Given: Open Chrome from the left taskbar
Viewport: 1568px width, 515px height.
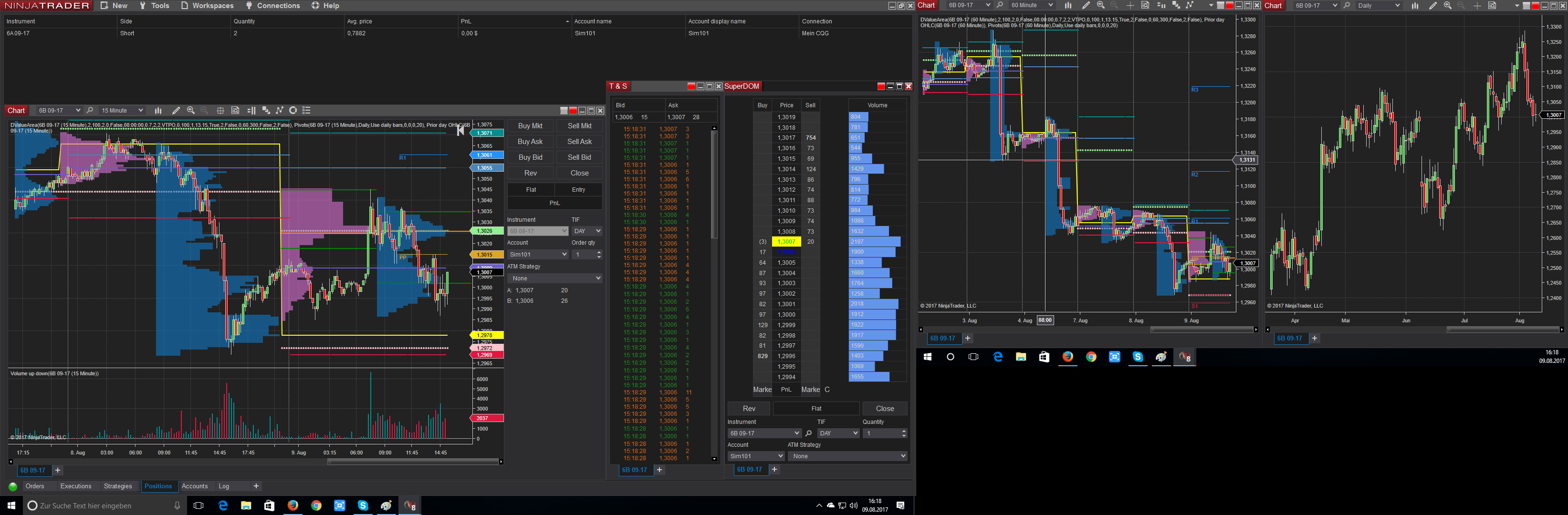Looking at the screenshot, I should pyautogui.click(x=316, y=505).
